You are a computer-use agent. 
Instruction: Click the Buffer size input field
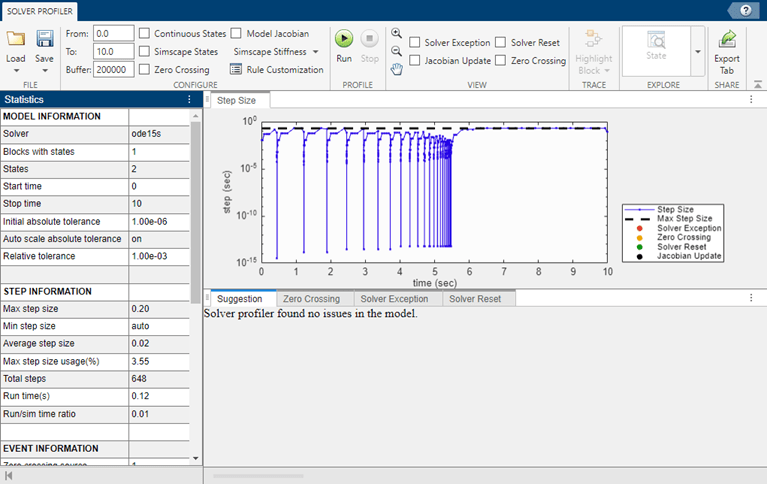[114, 70]
